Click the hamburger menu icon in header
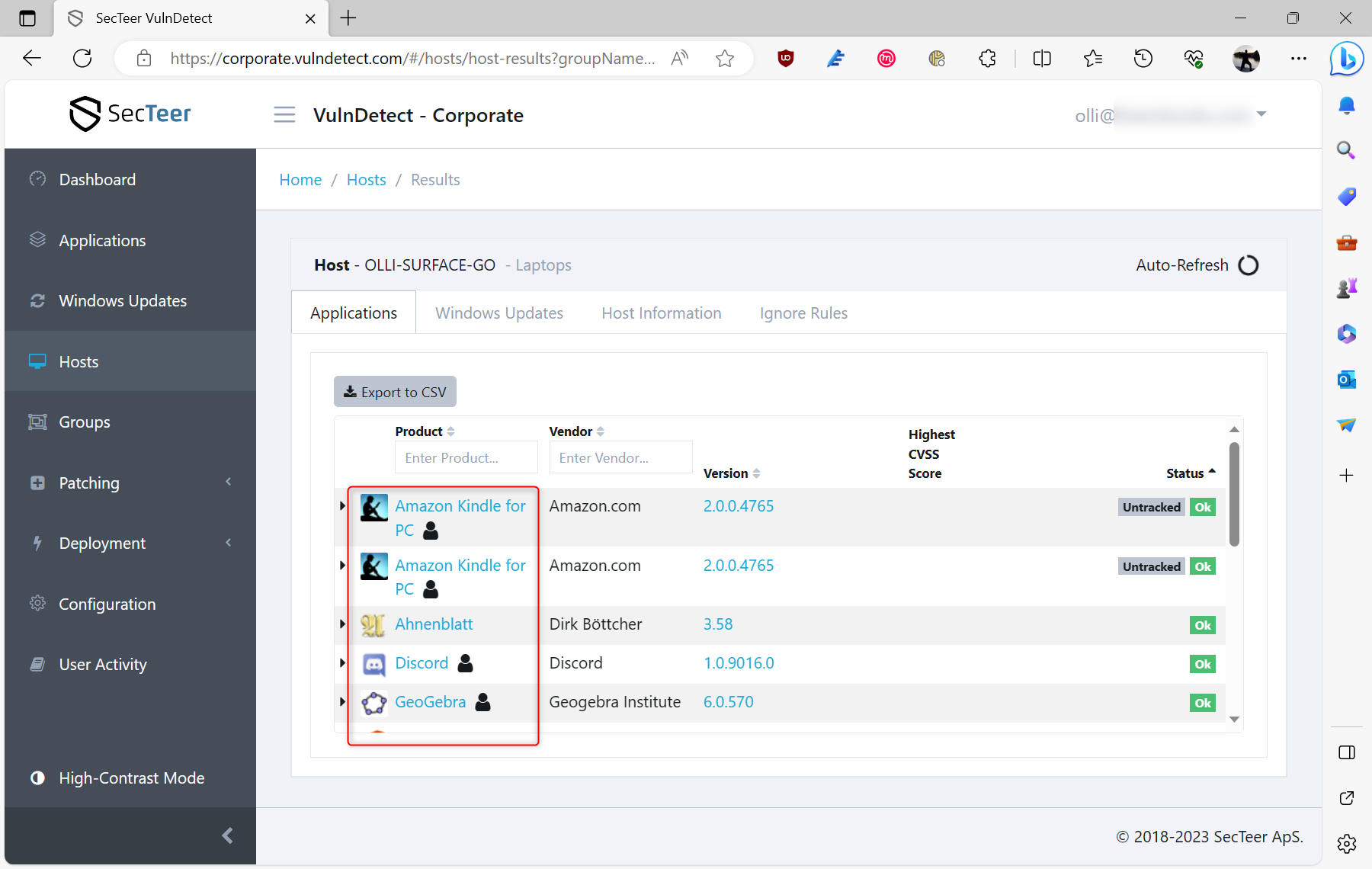This screenshot has width=1372, height=869. [x=284, y=115]
